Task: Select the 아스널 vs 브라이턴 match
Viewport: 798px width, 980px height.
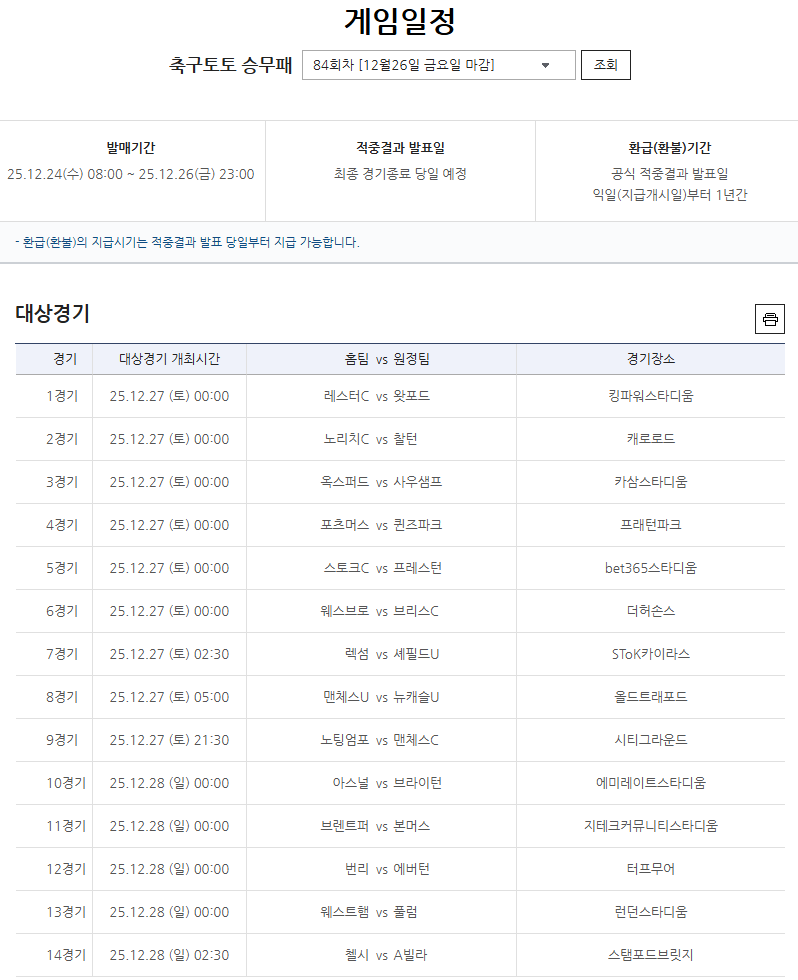Action: point(381,783)
